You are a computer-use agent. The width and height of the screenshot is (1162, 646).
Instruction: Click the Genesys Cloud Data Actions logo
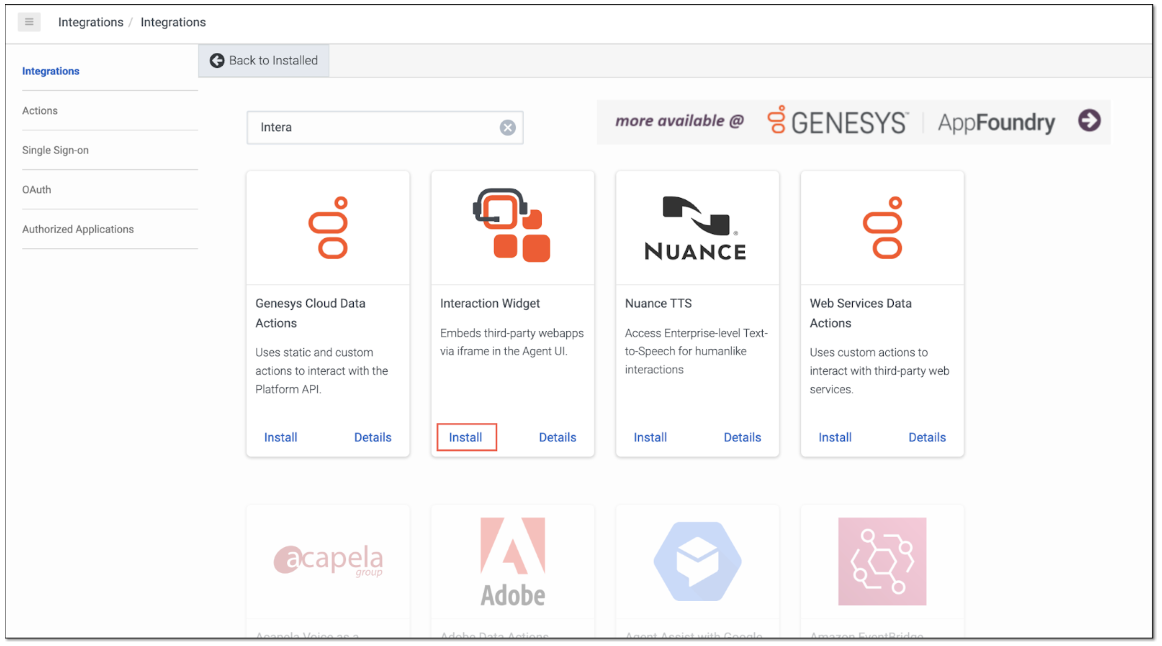328,227
